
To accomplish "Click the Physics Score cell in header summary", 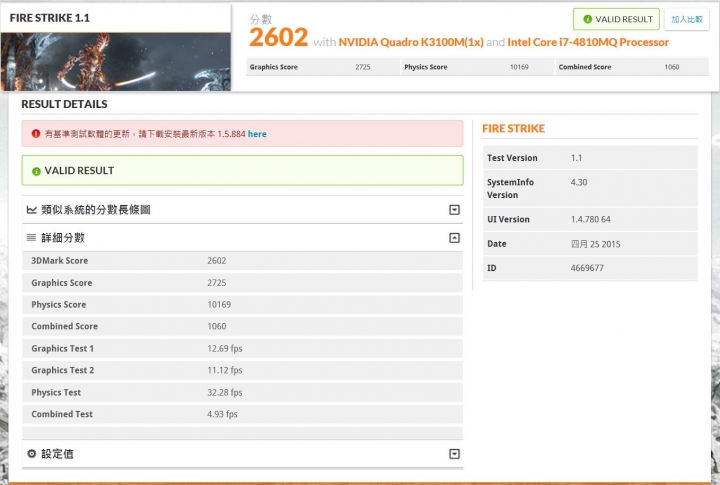I will 478,67.
